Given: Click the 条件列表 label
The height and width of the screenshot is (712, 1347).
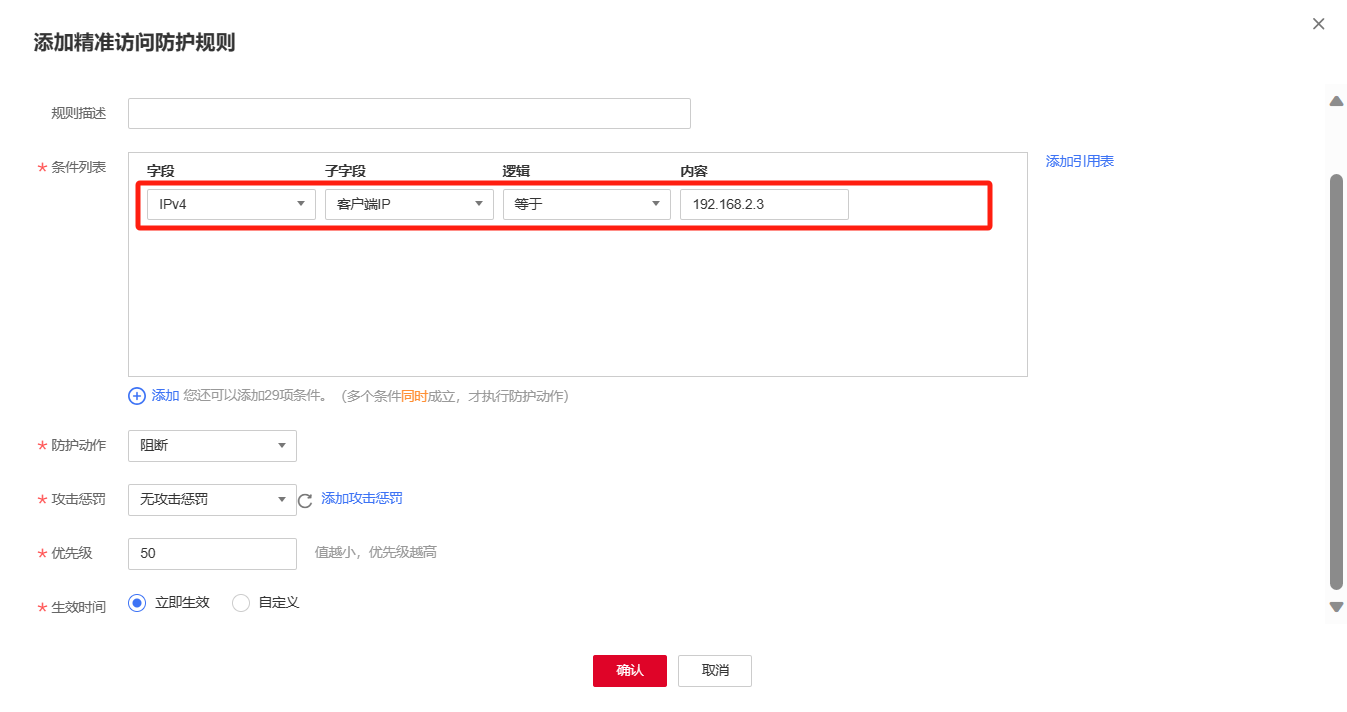Looking at the screenshot, I should pos(79,167).
